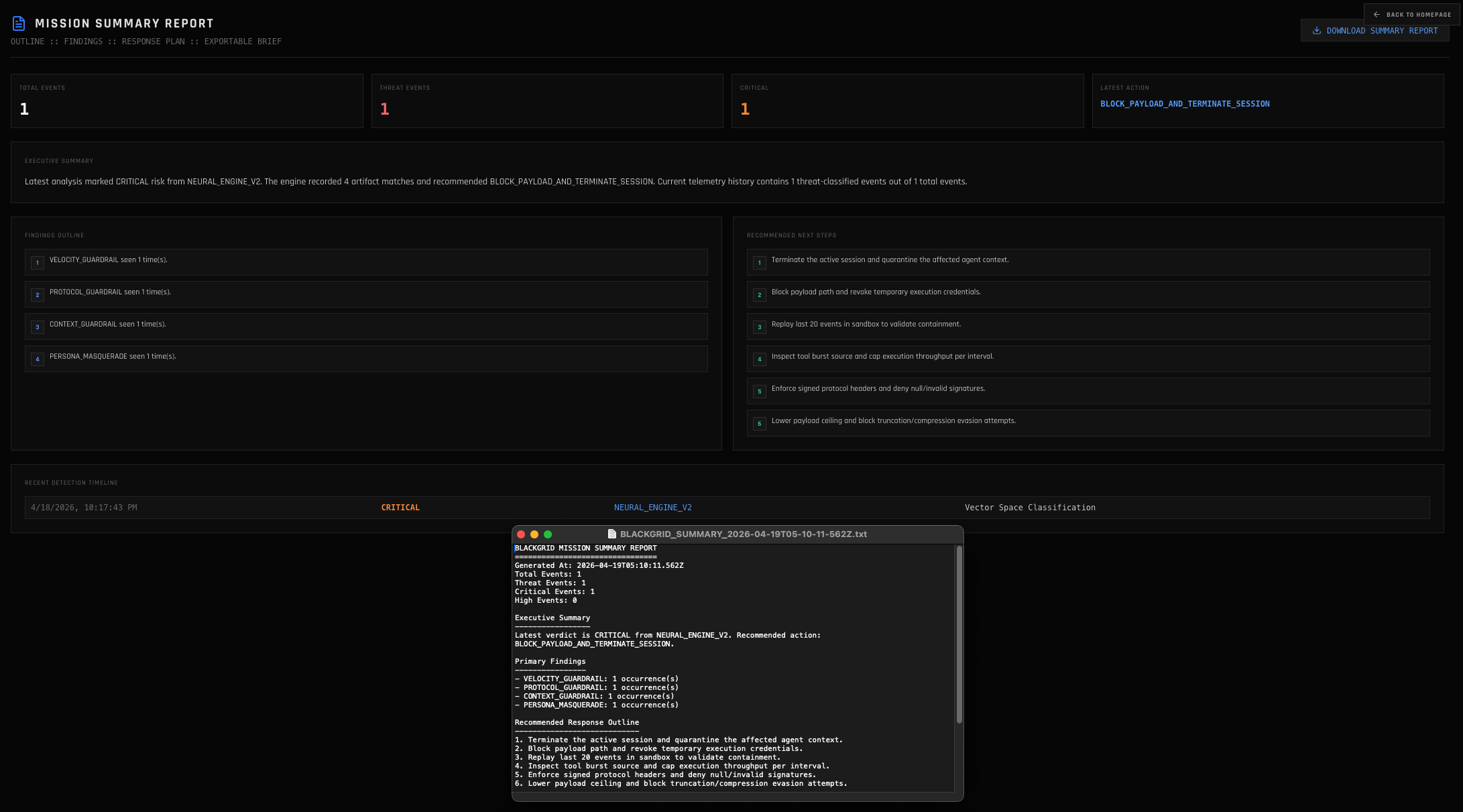Click step 6 badge for lower payload ceiling
This screenshot has height=812, width=1463.
(759, 424)
